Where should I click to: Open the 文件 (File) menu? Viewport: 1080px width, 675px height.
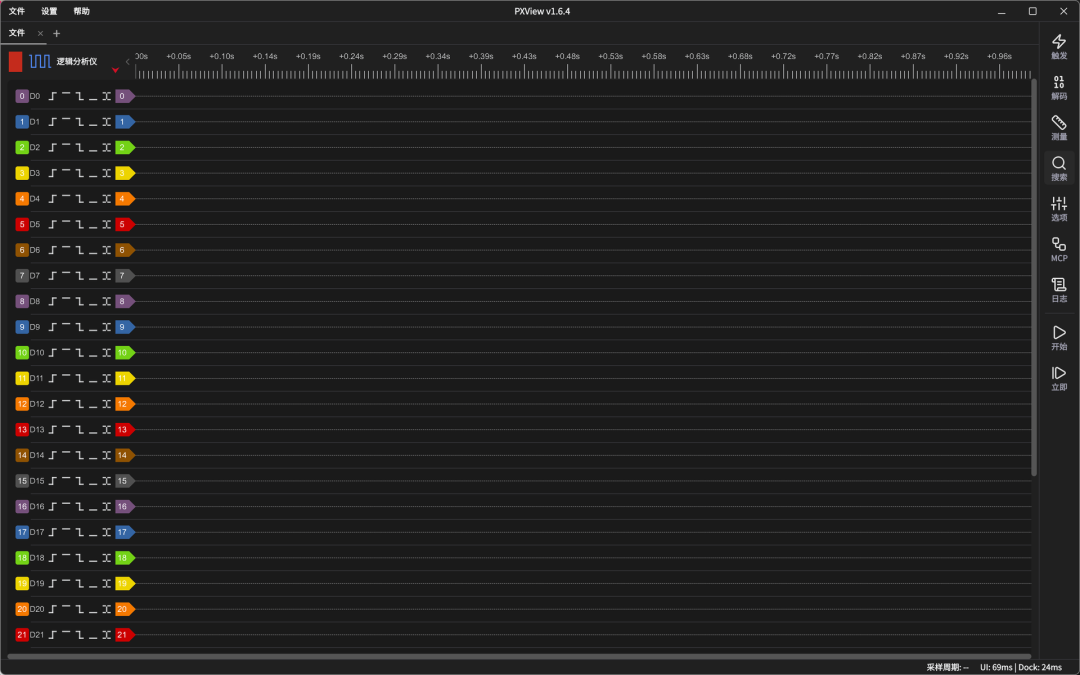[x=17, y=11]
